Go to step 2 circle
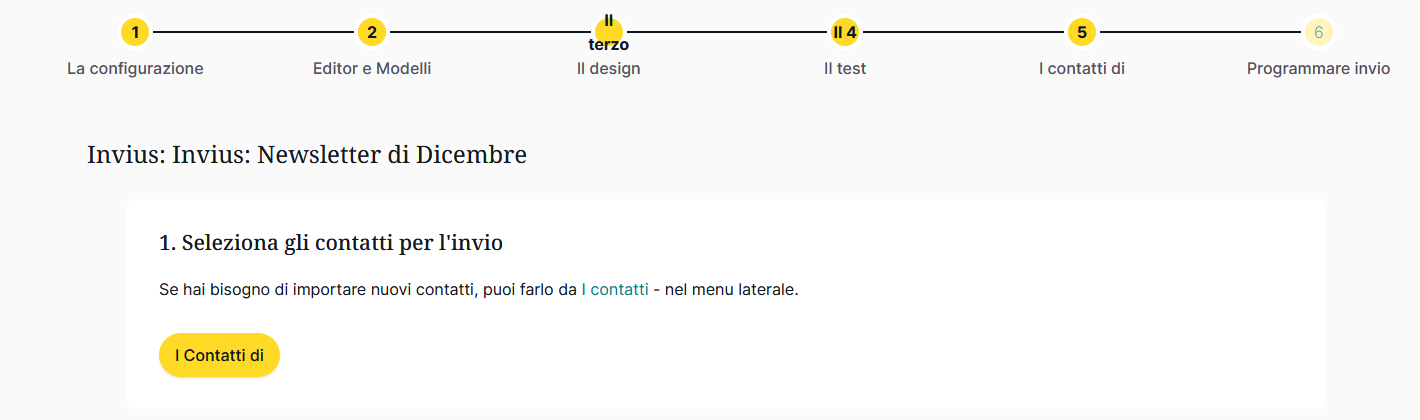Viewport: 1420px width, 420px height. pos(372,32)
